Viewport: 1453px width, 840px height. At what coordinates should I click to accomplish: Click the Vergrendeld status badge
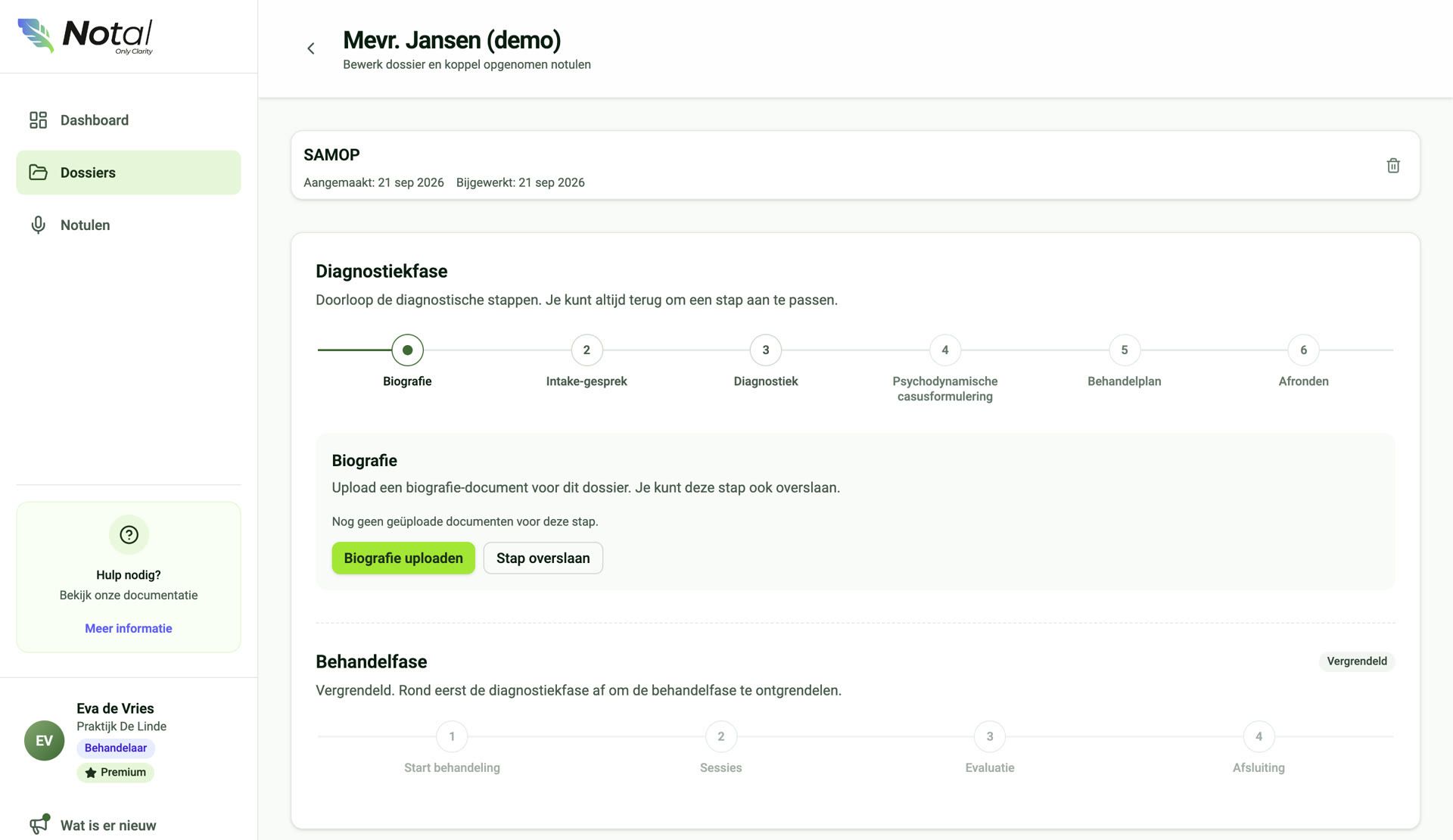point(1357,661)
